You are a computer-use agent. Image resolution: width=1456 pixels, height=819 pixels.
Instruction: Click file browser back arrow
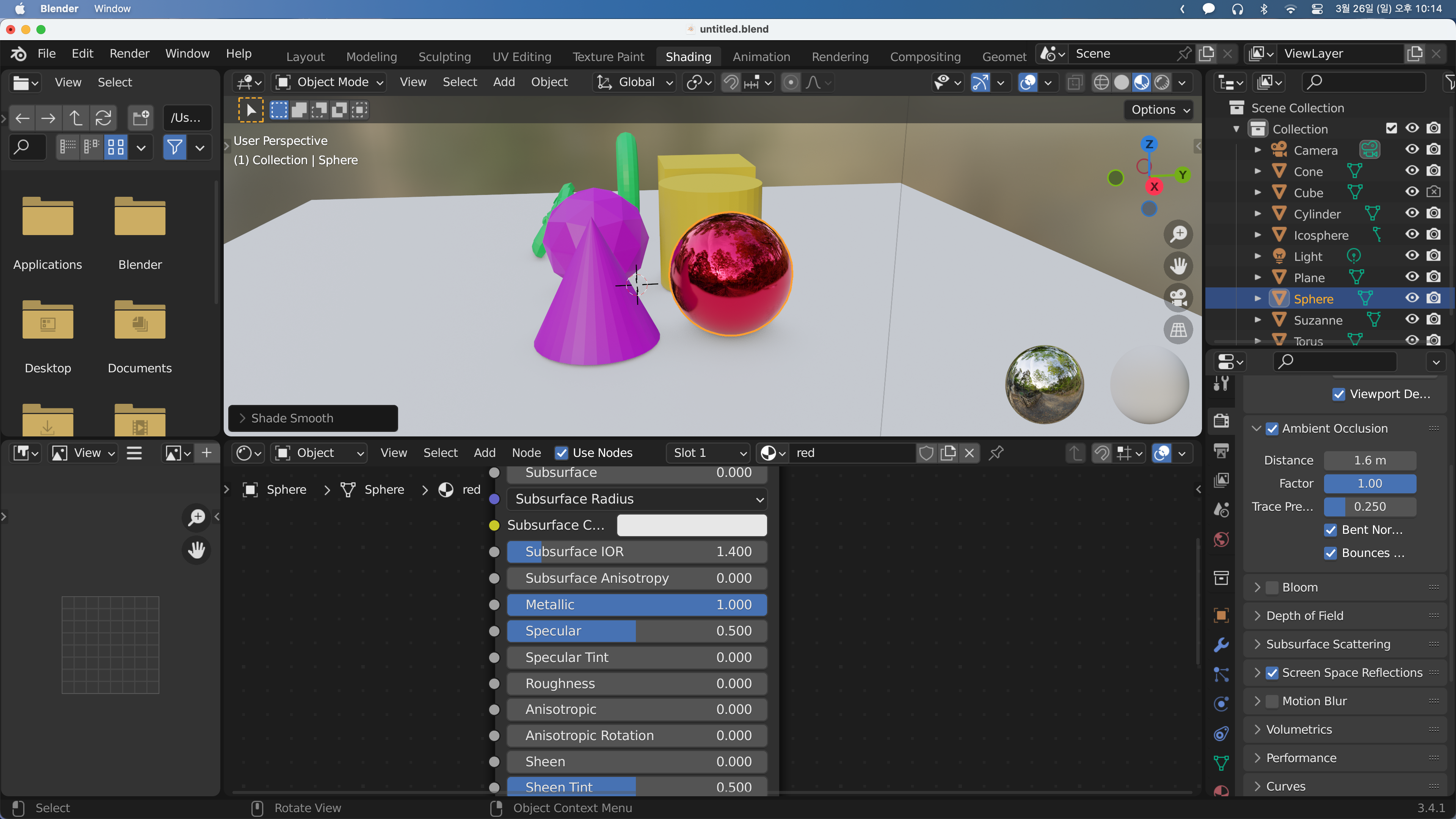tap(22, 118)
